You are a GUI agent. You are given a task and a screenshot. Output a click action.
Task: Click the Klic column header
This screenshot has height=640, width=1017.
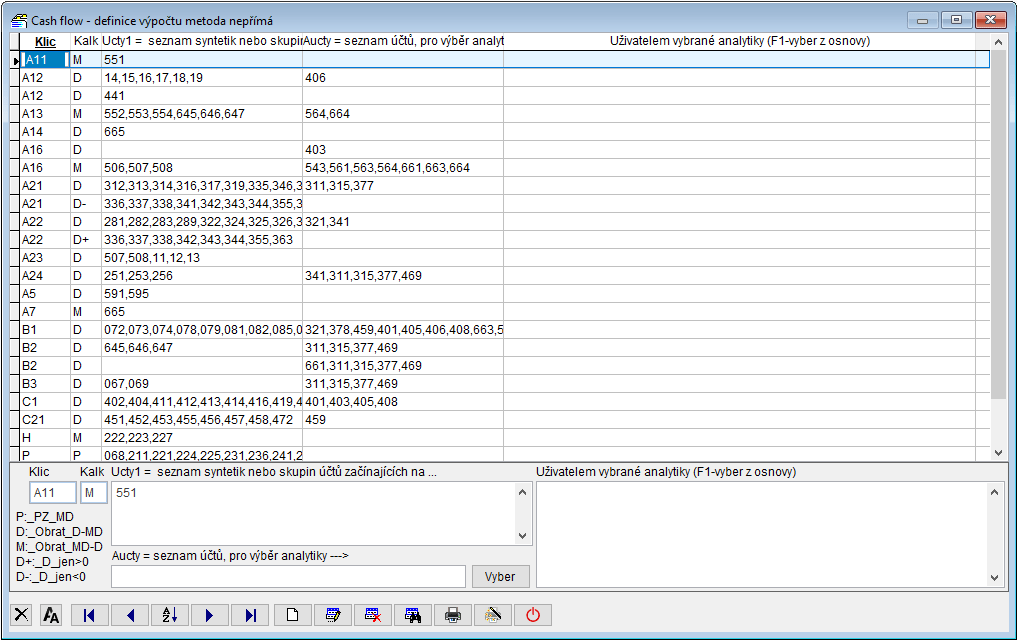pyautogui.click(x=45, y=41)
